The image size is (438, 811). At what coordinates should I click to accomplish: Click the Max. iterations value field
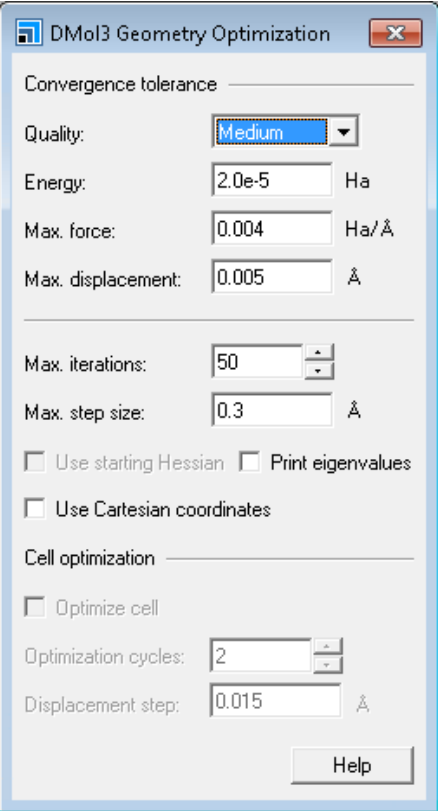coord(258,362)
